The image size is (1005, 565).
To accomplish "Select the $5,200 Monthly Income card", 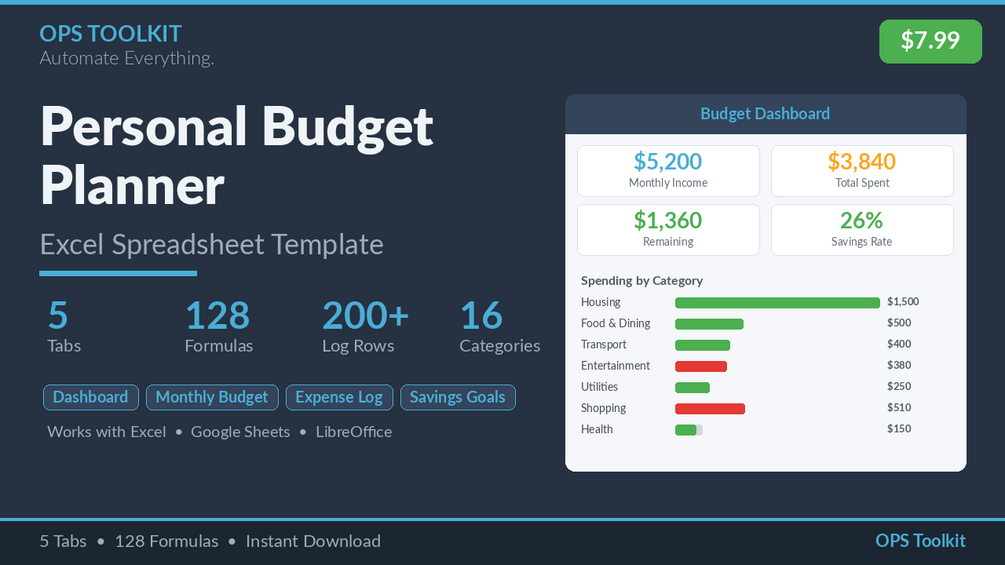I will (x=668, y=170).
